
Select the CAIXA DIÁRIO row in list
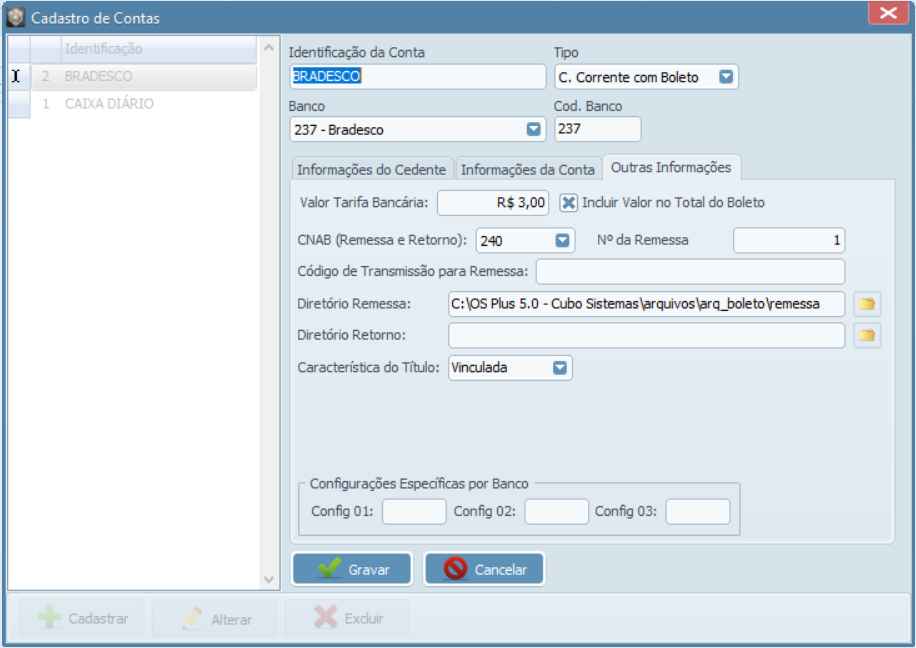click(x=144, y=104)
